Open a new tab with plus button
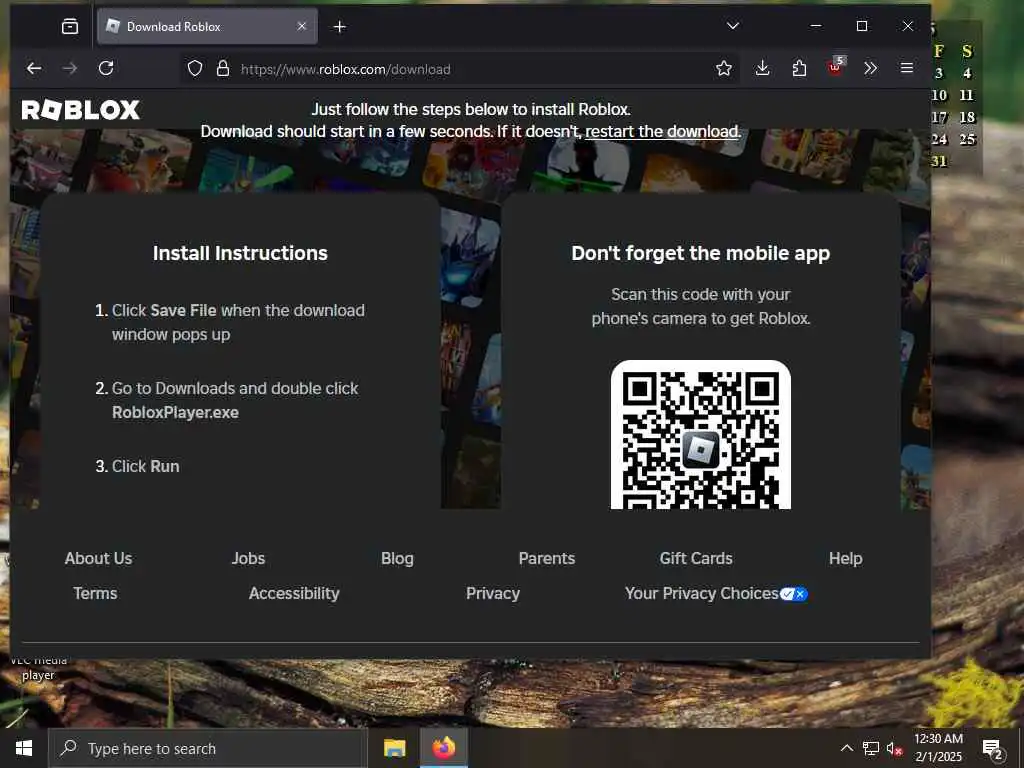The width and height of the screenshot is (1024, 768). 340,27
